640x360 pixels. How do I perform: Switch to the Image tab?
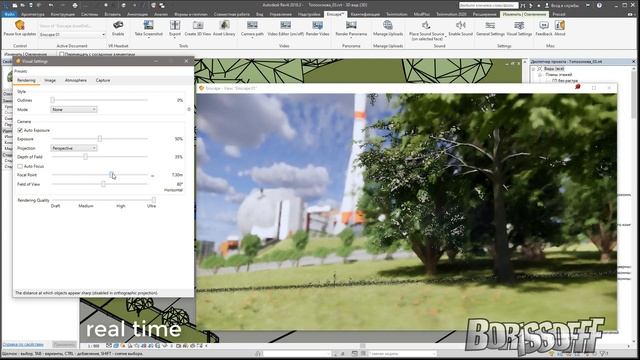click(50, 80)
